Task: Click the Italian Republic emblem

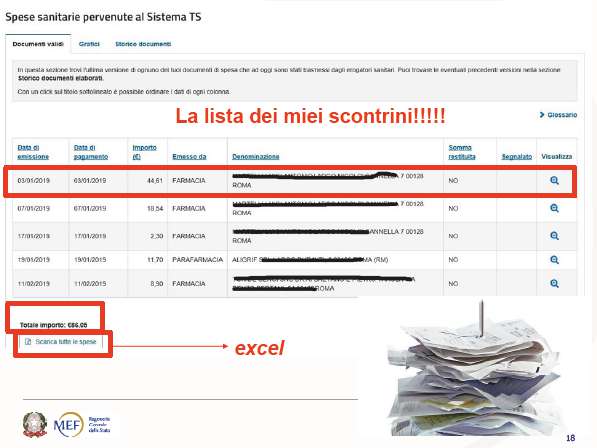Action: [x=35, y=424]
